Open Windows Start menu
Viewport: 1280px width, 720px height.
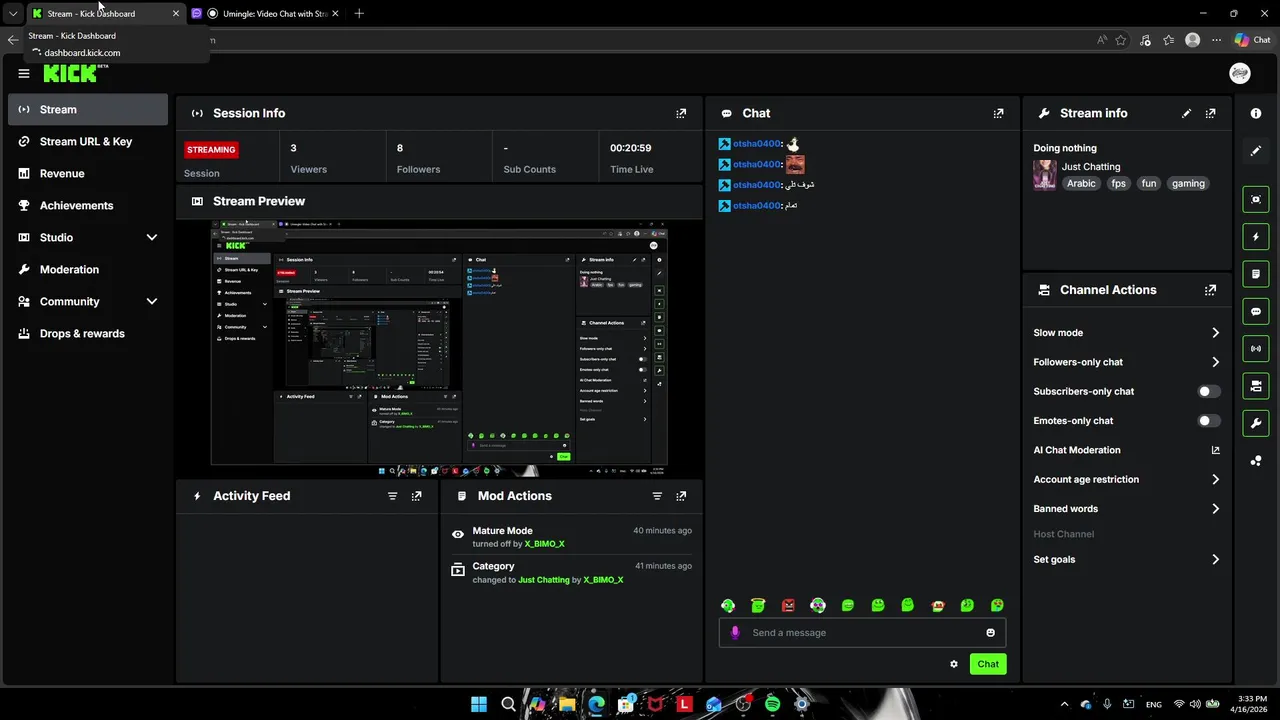(479, 705)
